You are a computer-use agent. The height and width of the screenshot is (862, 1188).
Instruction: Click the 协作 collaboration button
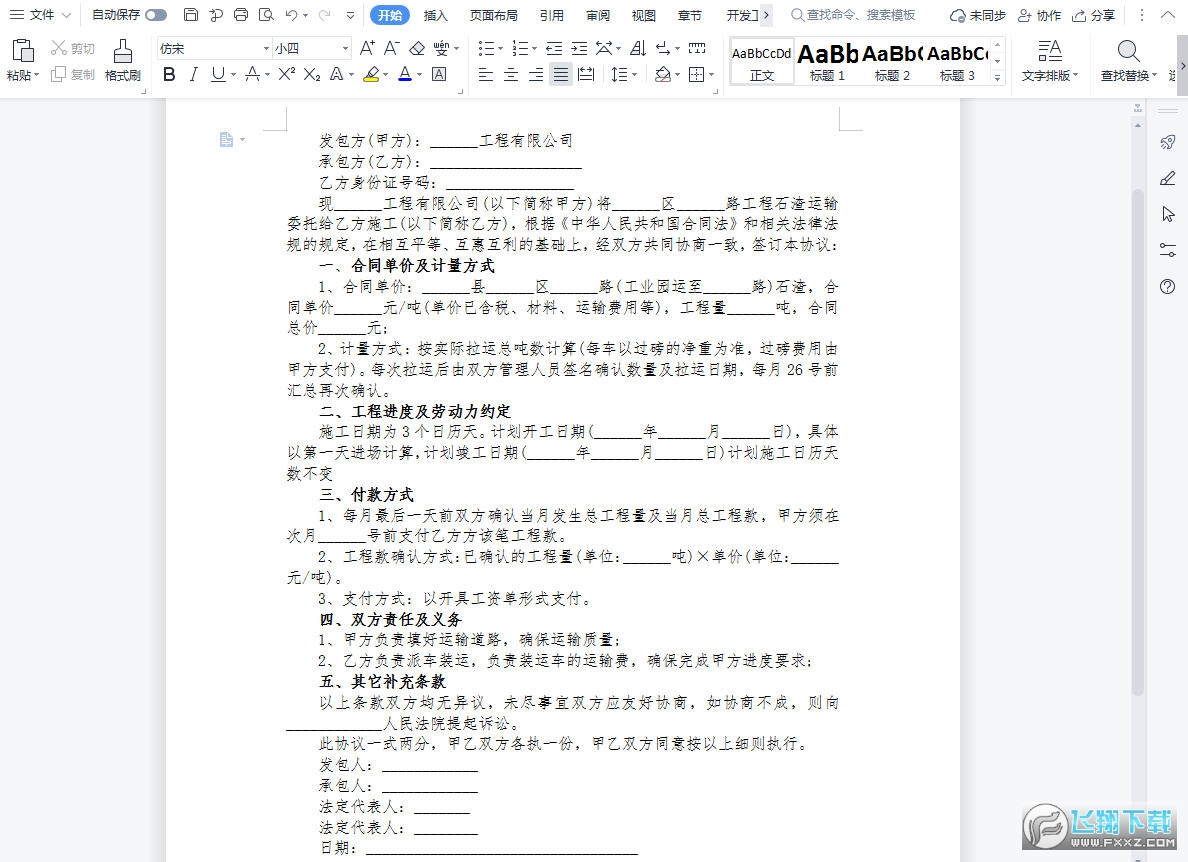1040,15
